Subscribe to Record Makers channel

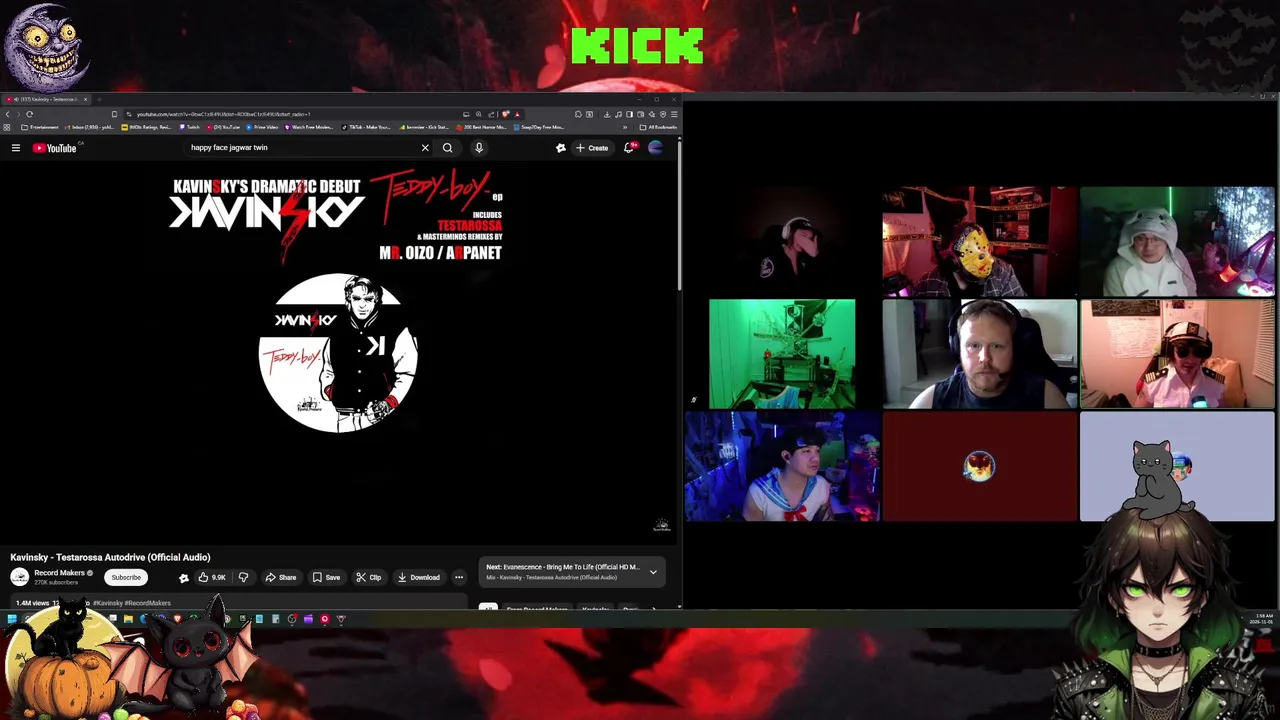point(126,577)
